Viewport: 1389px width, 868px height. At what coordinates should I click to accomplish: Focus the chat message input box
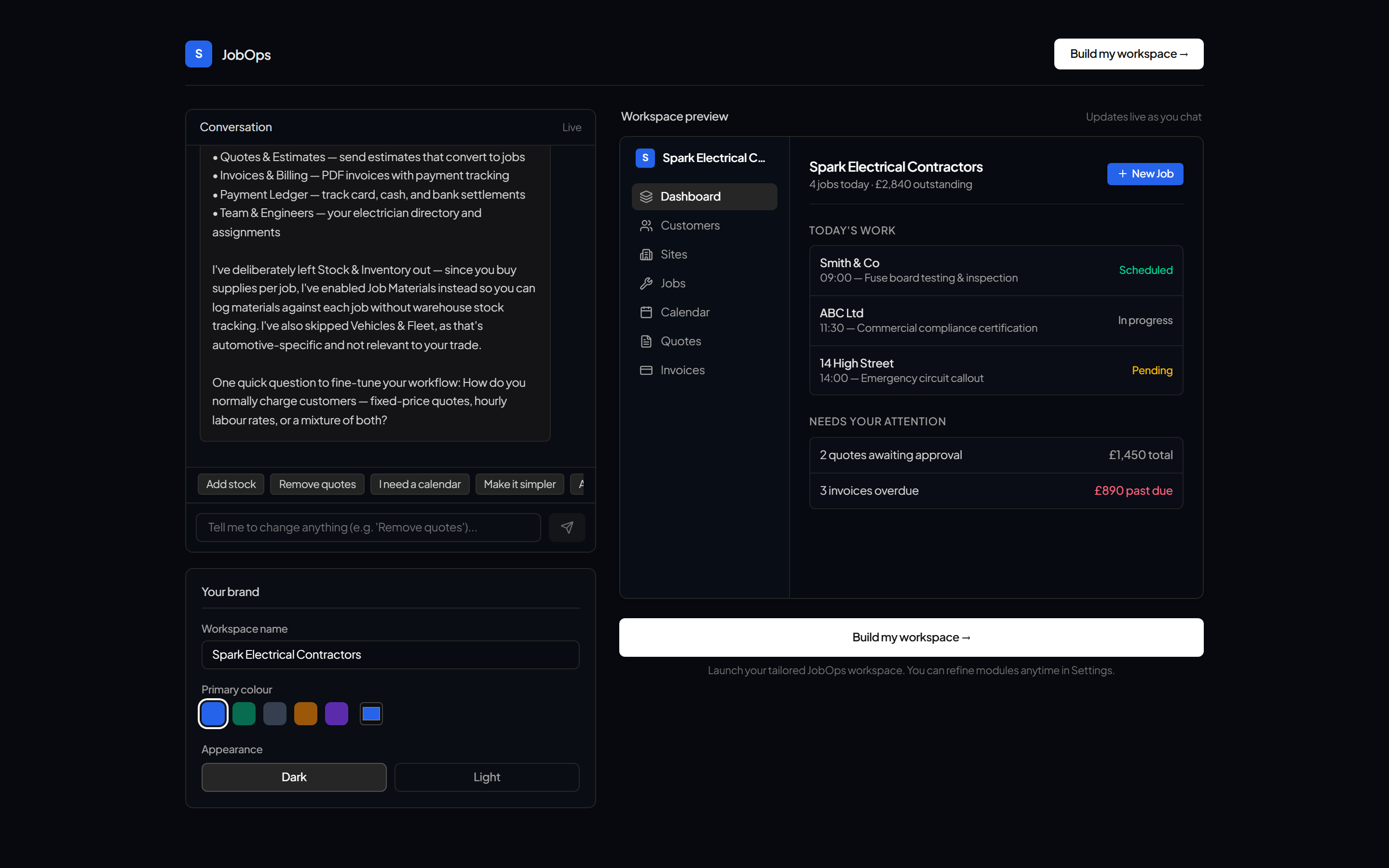pyautogui.click(x=368, y=527)
